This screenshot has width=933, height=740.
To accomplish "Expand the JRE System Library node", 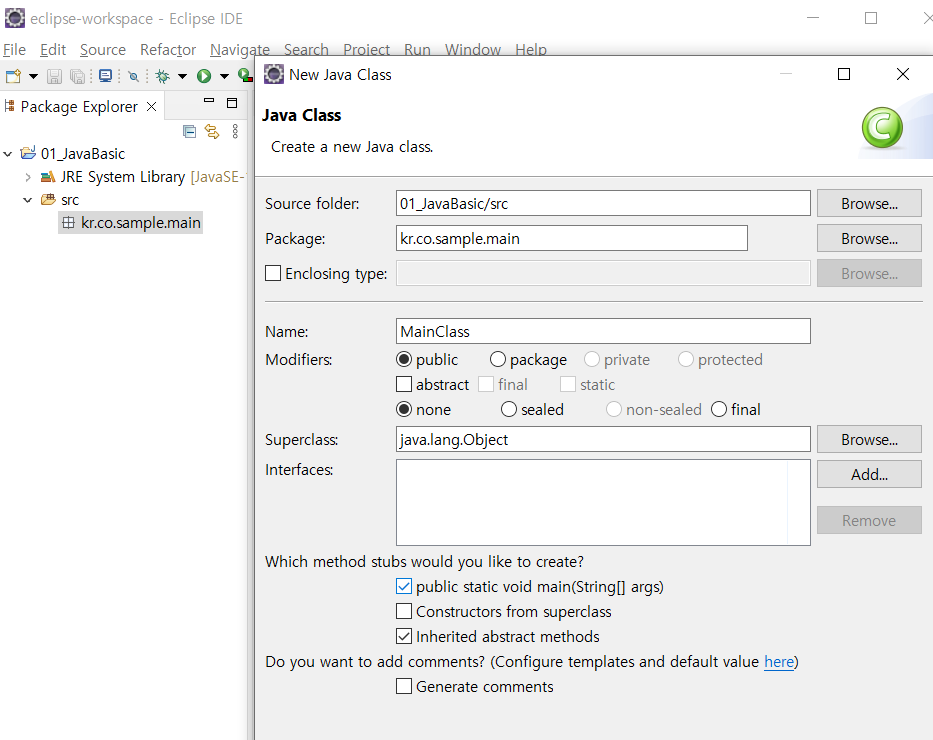I will click(x=28, y=177).
